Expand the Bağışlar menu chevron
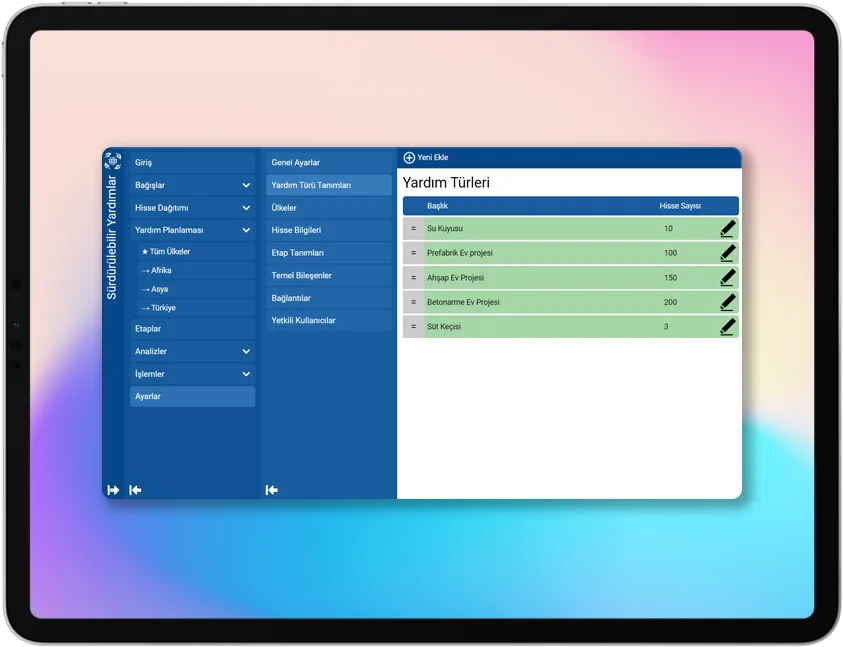 click(246, 185)
